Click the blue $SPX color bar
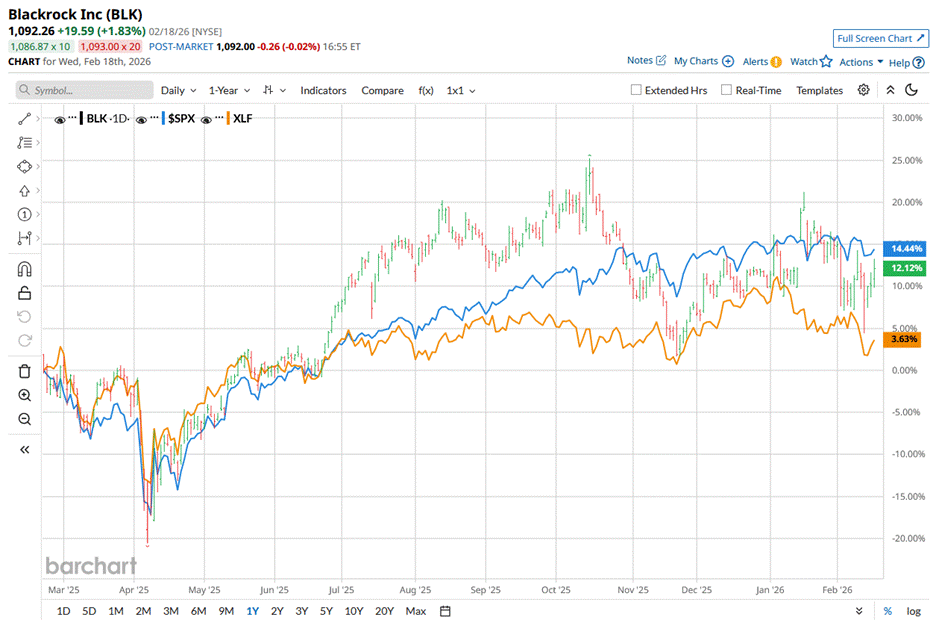This screenshot has height=620, width=936. (163, 118)
